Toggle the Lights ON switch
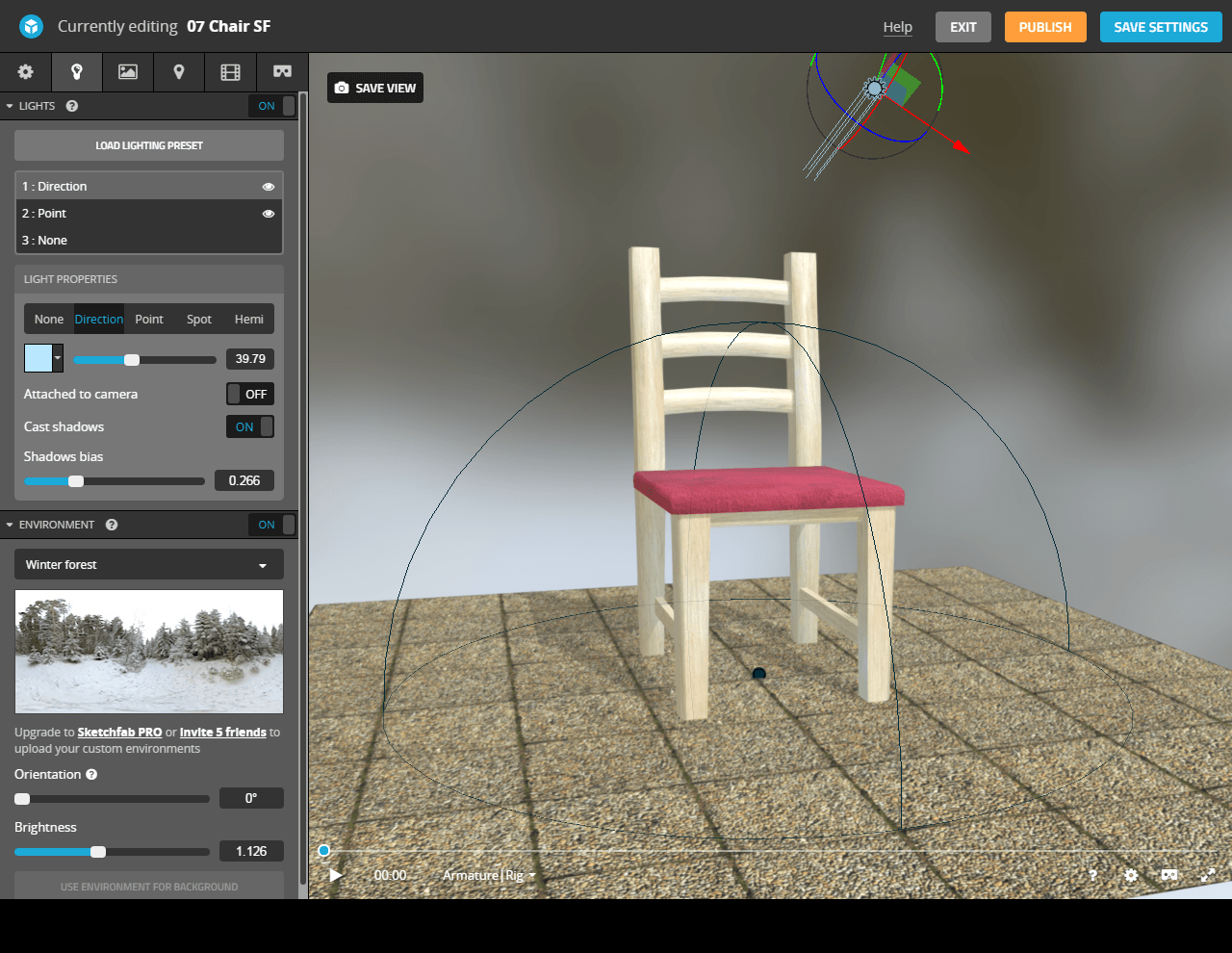 (273, 106)
